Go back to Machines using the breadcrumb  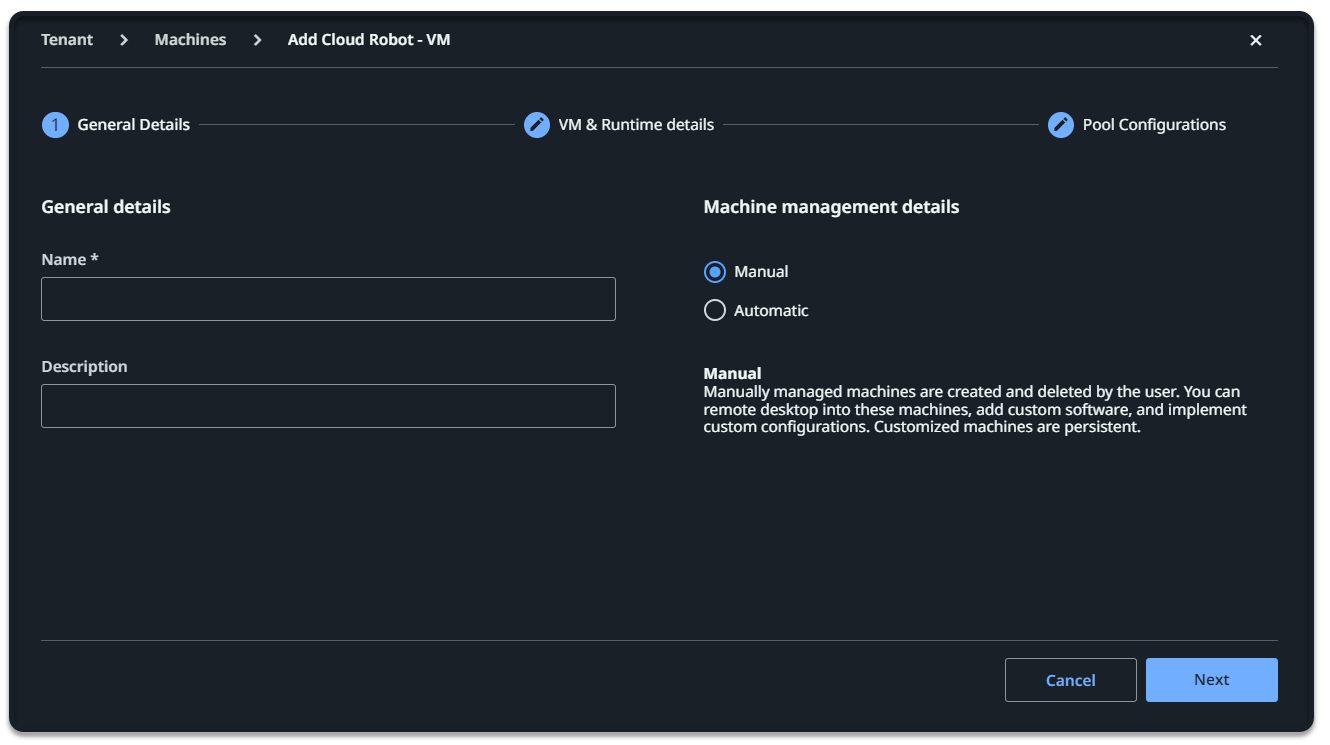pyautogui.click(x=190, y=39)
